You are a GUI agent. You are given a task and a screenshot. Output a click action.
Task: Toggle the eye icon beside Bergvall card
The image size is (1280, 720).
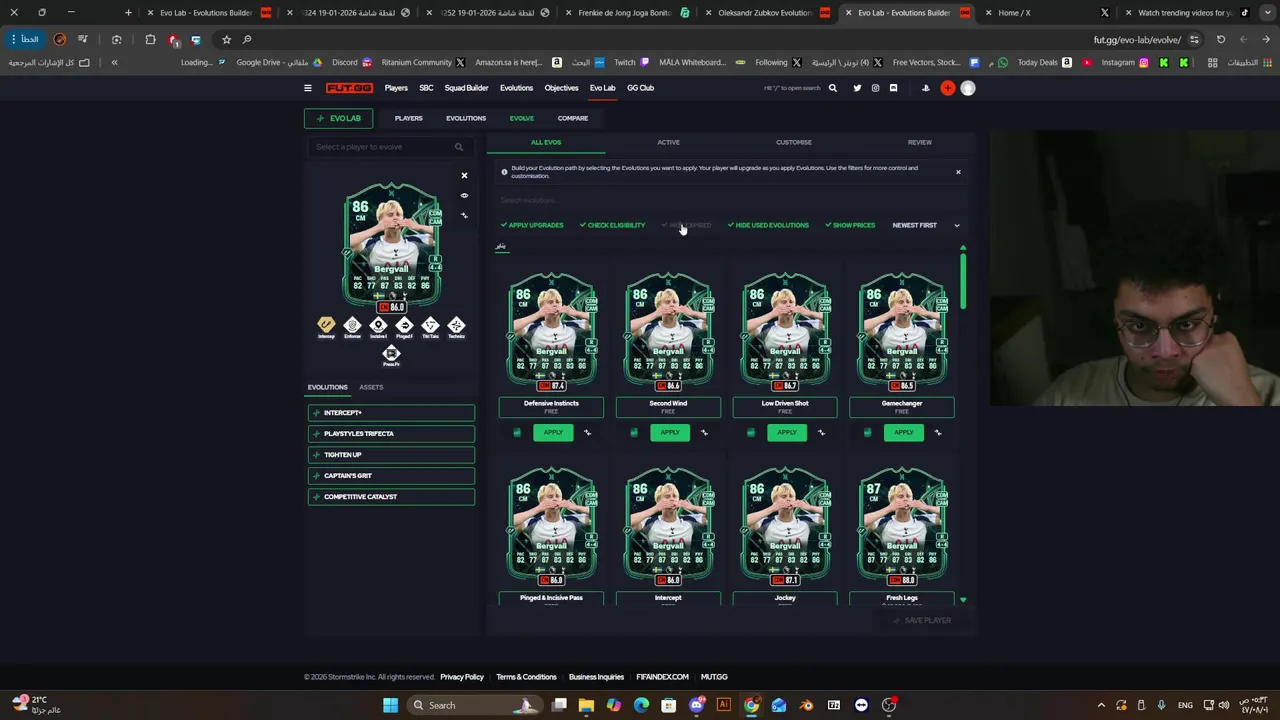464,196
